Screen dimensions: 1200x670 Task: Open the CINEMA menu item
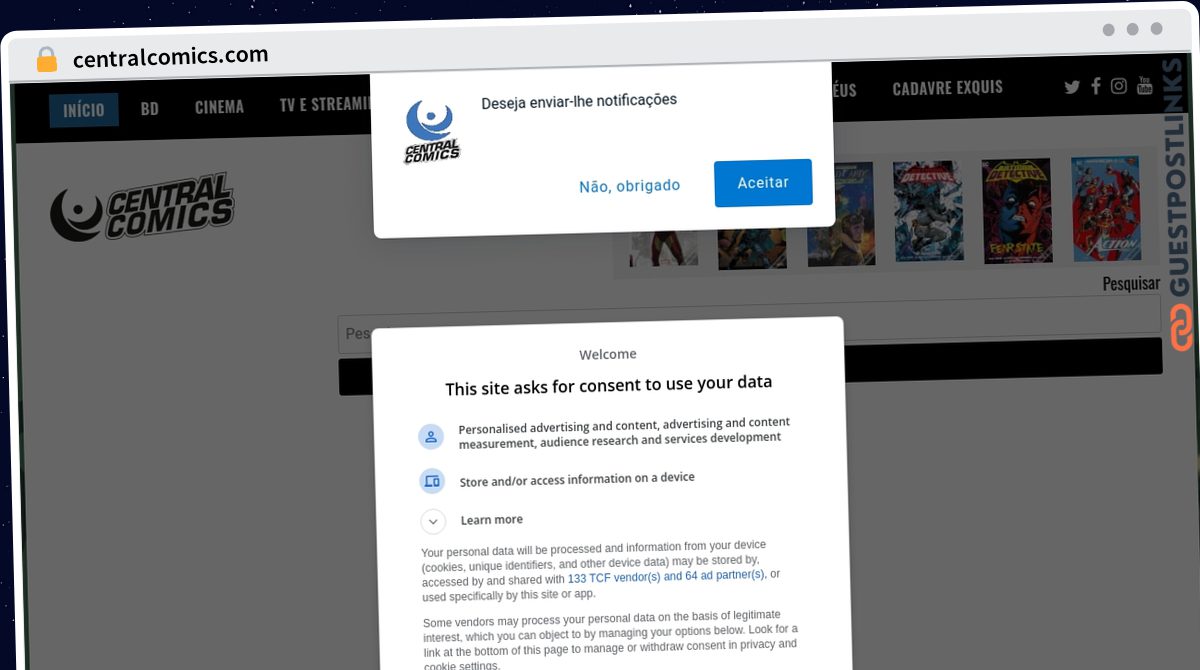pyautogui.click(x=219, y=106)
